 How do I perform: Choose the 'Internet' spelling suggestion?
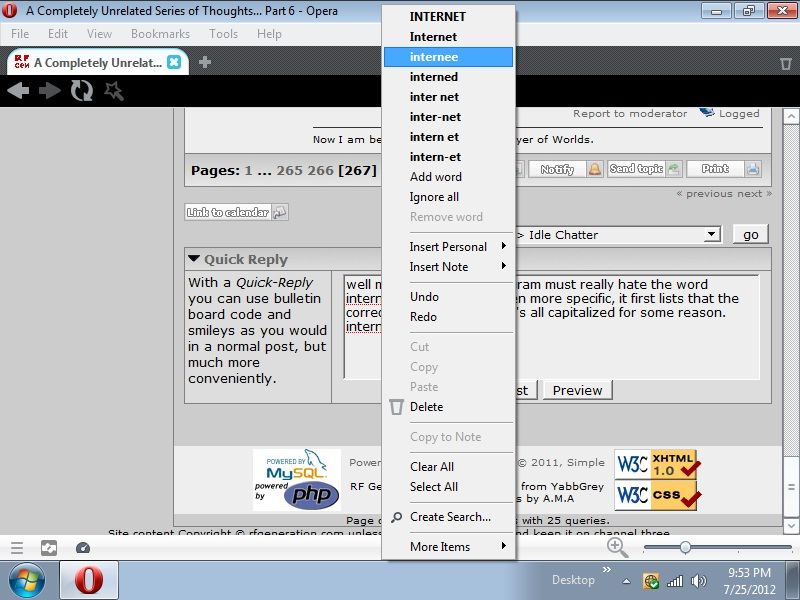click(x=433, y=37)
